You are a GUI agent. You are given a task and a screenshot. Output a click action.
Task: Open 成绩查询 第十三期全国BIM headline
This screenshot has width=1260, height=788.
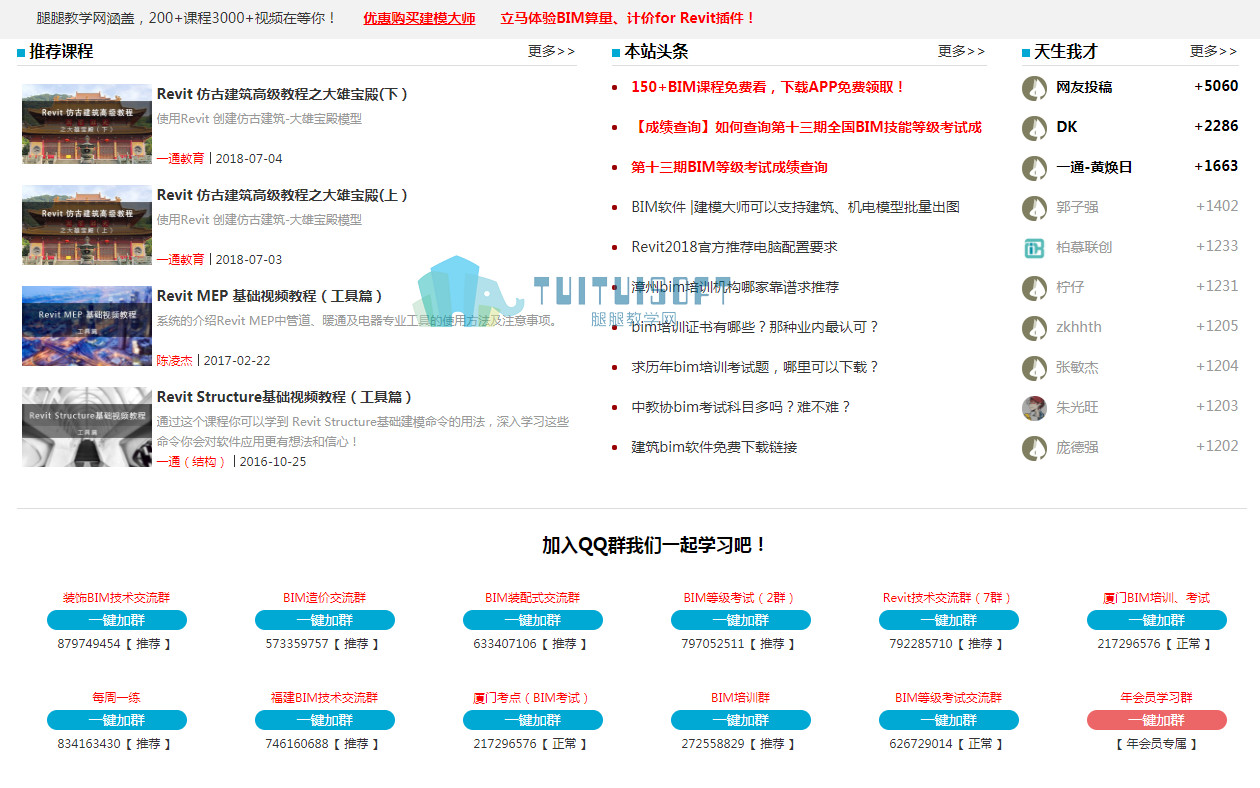(x=807, y=127)
